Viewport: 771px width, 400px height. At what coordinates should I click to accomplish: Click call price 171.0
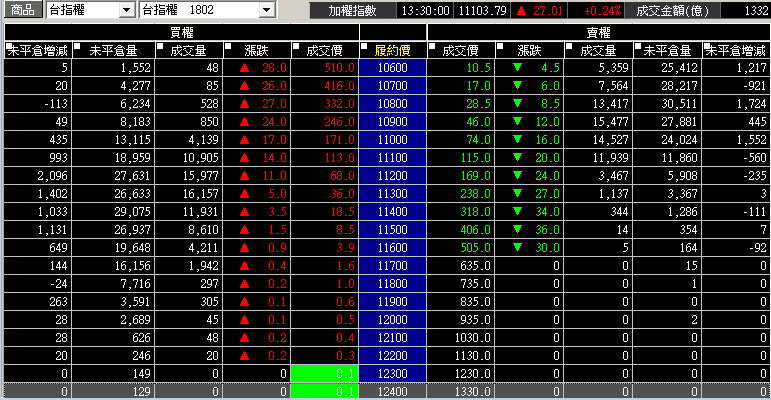[x=339, y=140]
